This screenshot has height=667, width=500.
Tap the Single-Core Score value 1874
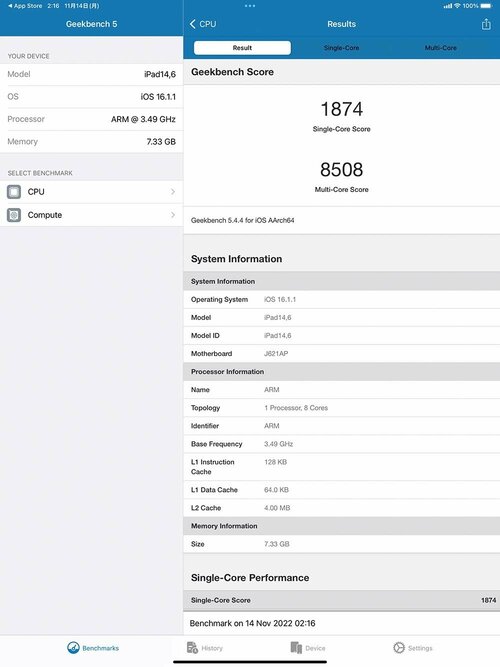click(x=342, y=109)
